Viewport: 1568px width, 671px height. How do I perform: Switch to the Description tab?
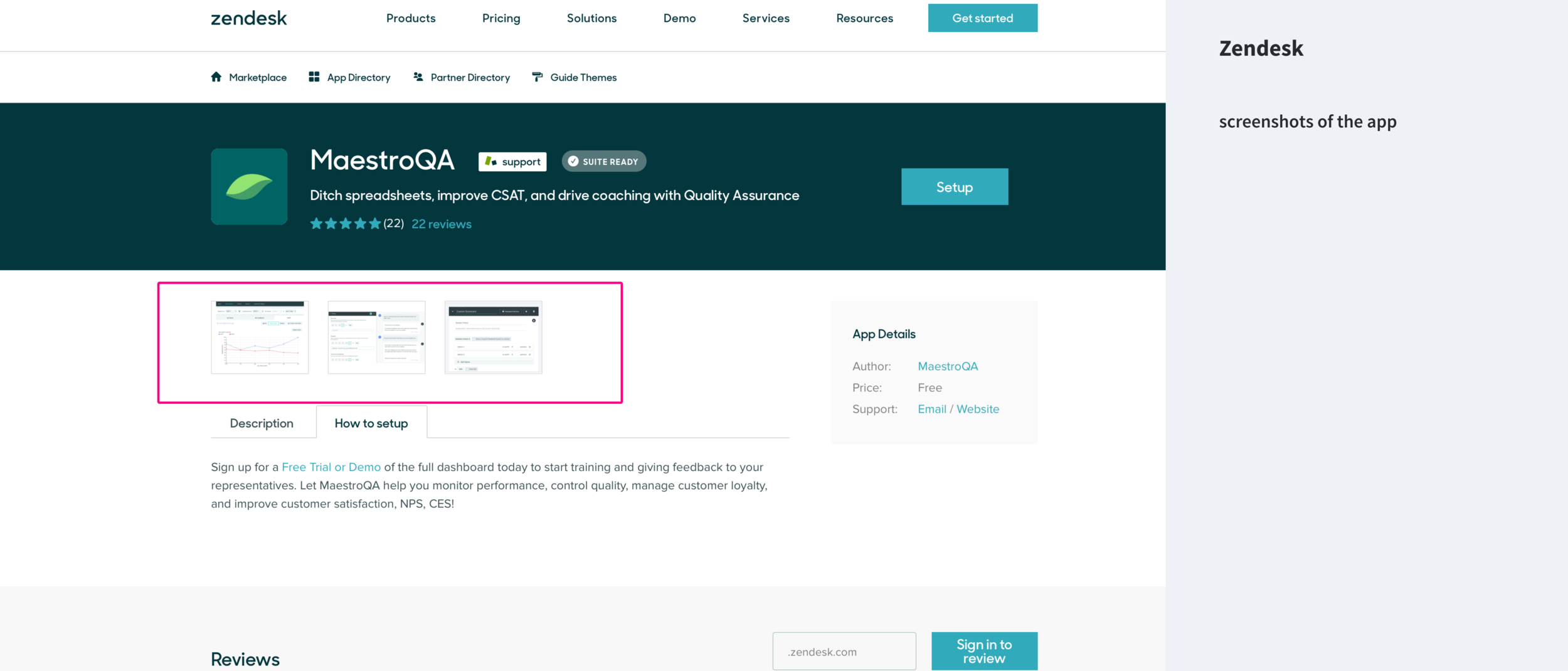coord(262,423)
